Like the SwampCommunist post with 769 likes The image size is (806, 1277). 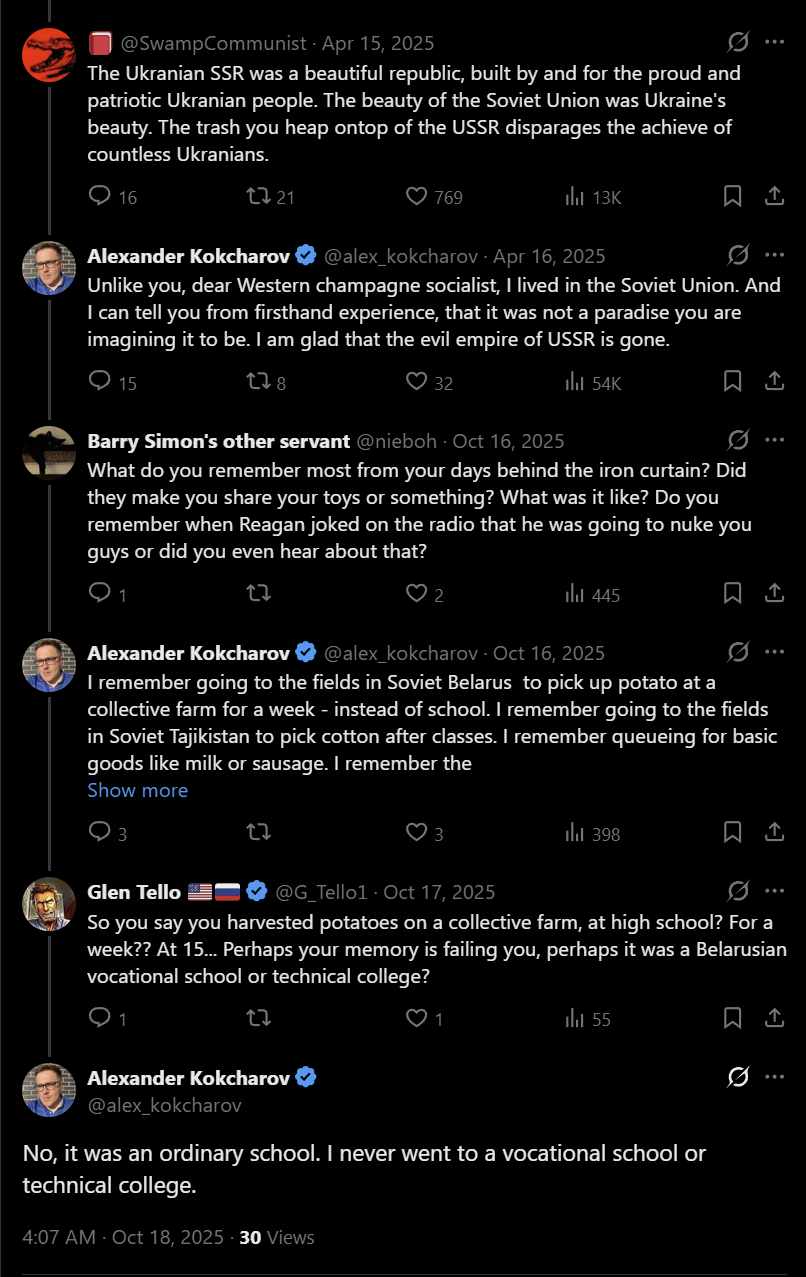(417, 196)
